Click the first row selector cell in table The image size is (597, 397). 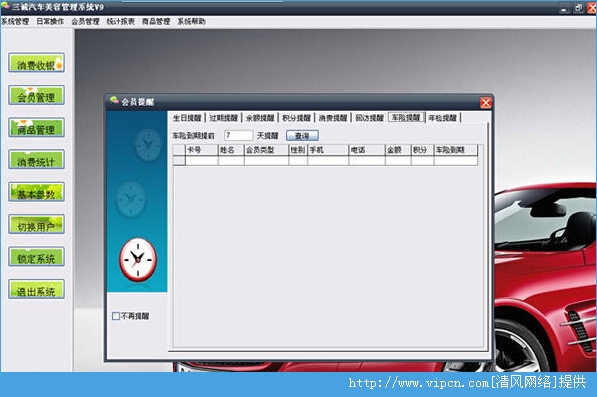tap(179, 161)
